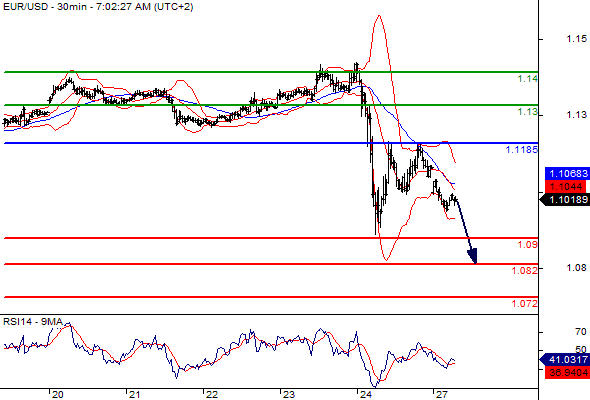
Task: Click the black "1.13" price axis value
Action: [576, 114]
